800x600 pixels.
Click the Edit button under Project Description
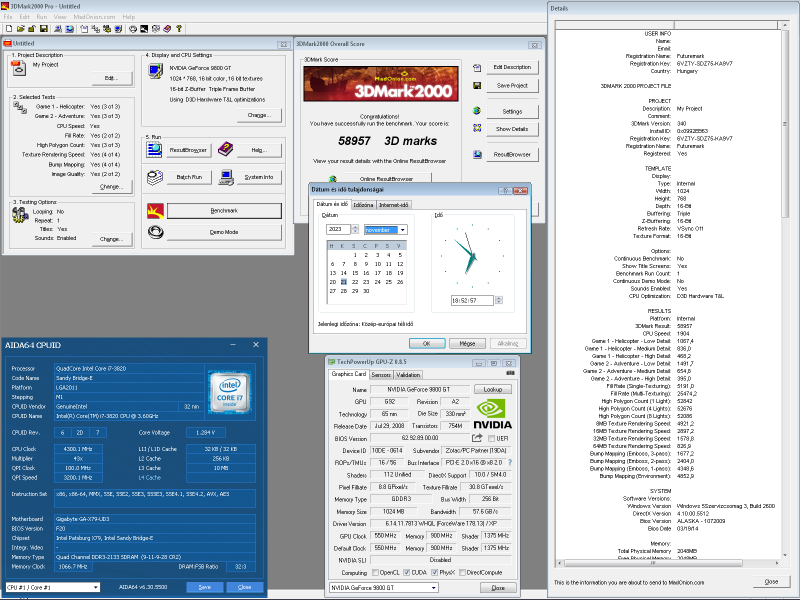coord(112,79)
